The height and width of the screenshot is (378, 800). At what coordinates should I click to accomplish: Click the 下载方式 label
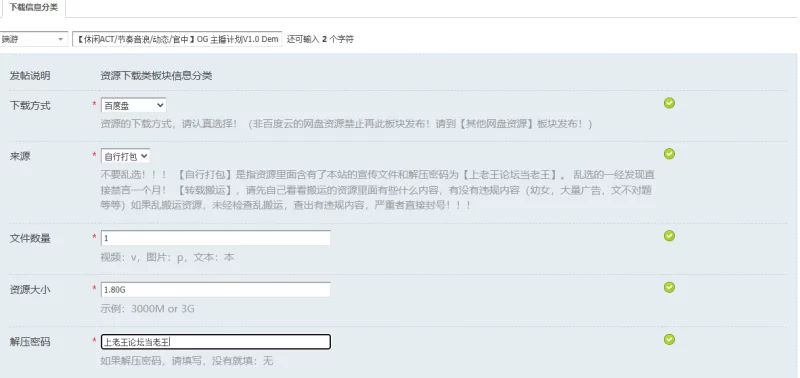tap(30, 106)
